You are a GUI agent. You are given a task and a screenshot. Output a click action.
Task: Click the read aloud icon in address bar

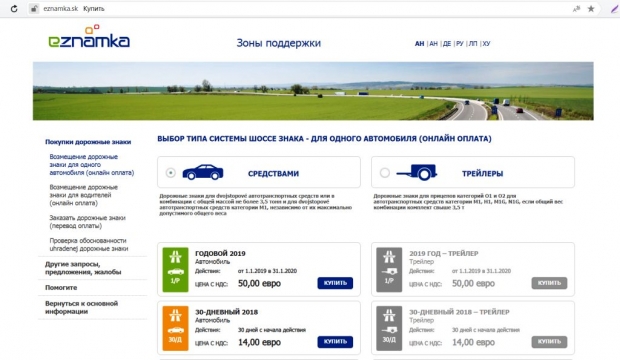pos(576,9)
